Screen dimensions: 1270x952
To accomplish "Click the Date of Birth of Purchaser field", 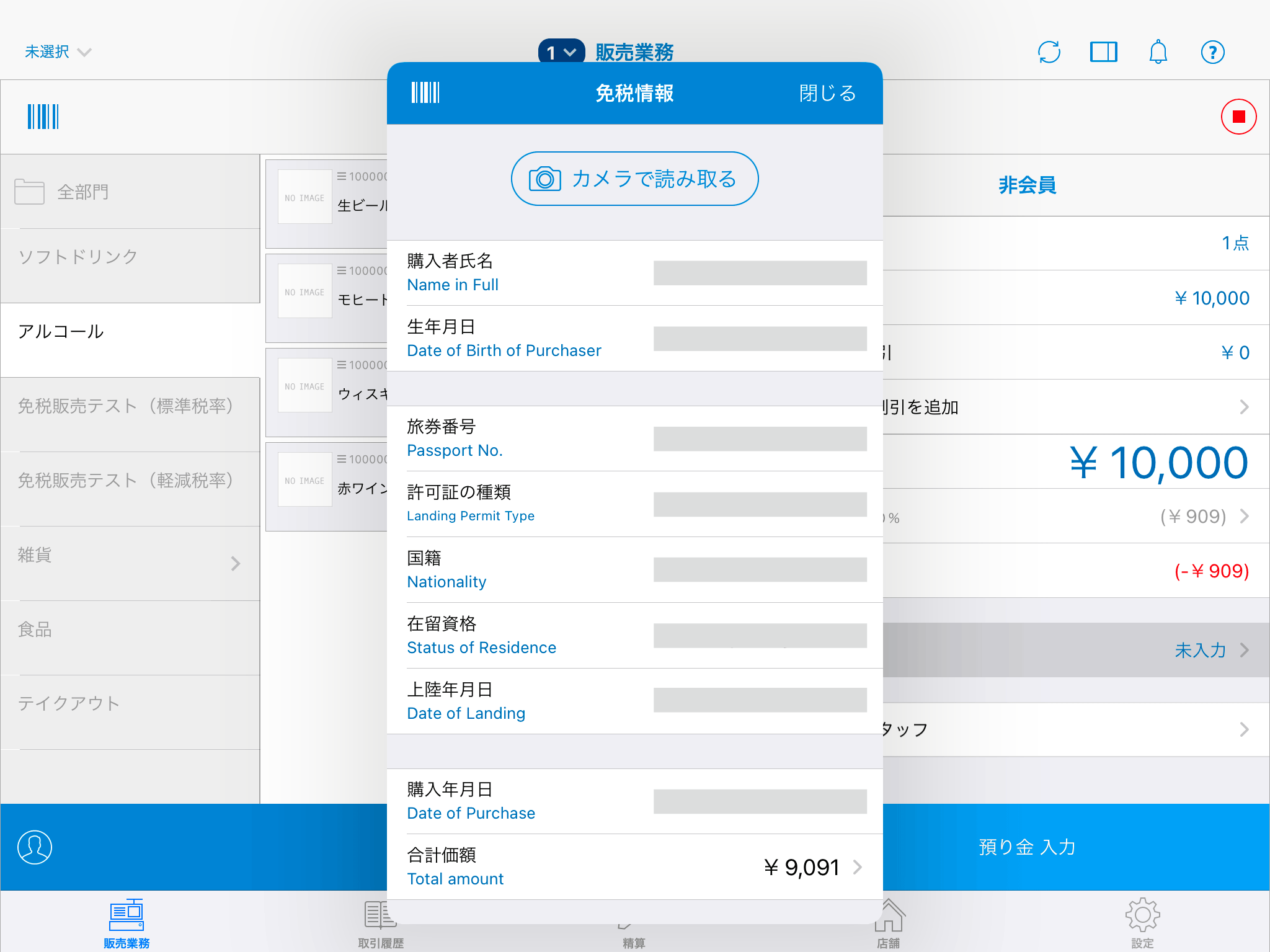I will [x=760, y=339].
